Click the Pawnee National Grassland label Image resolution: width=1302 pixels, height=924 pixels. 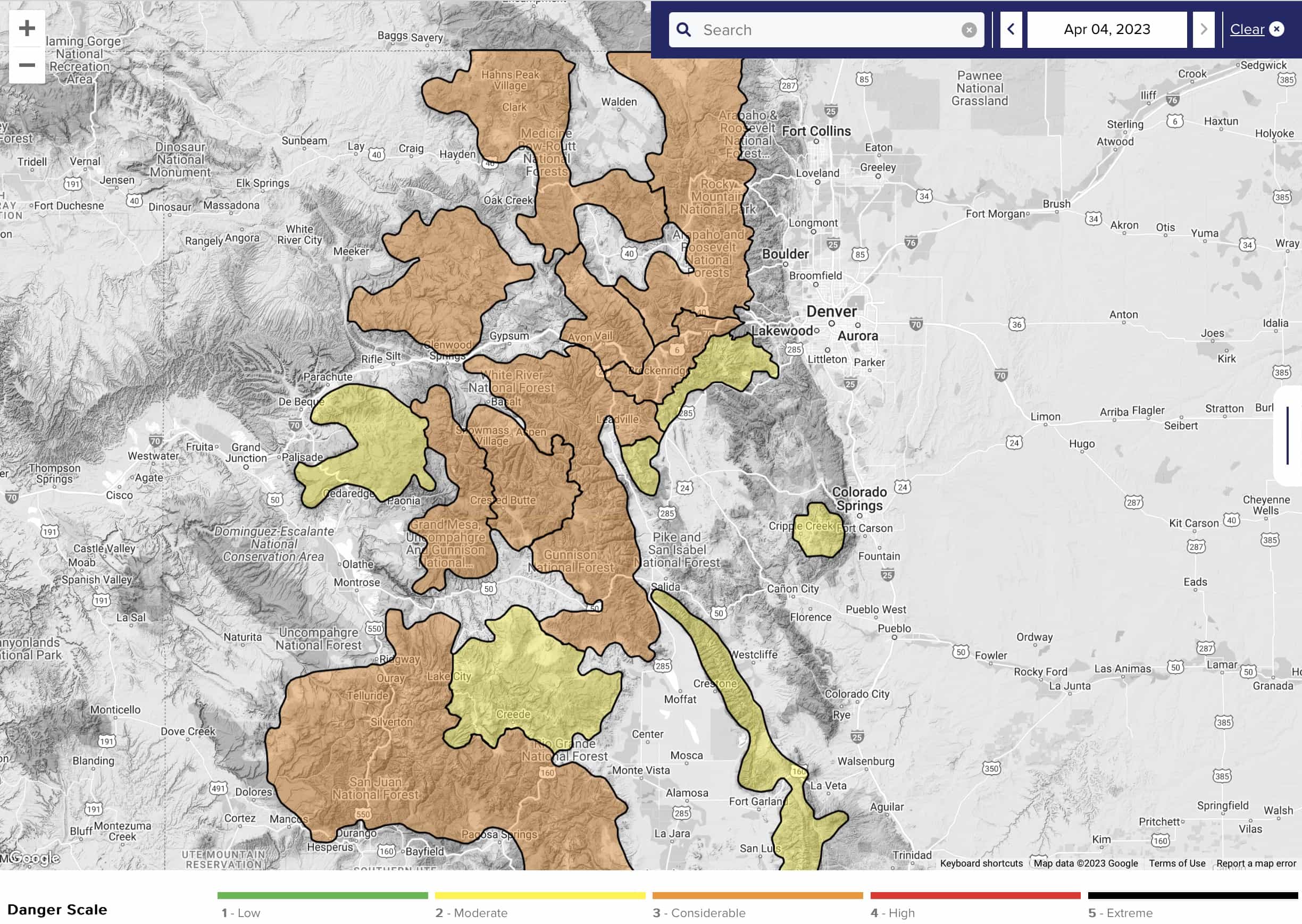click(x=979, y=88)
